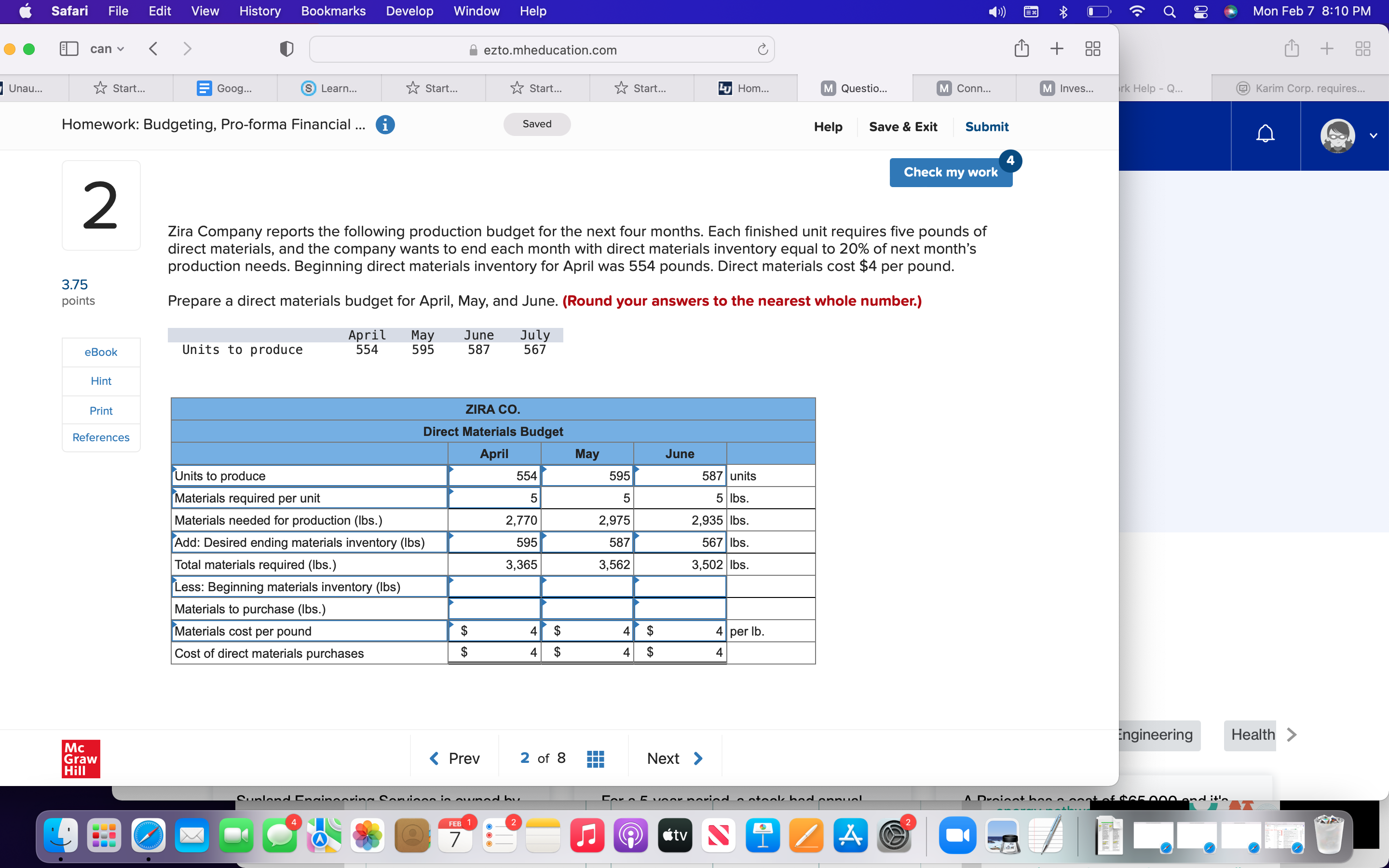1389x868 pixels.
Task: Show tab overview grid icon
Action: pos(1092,49)
